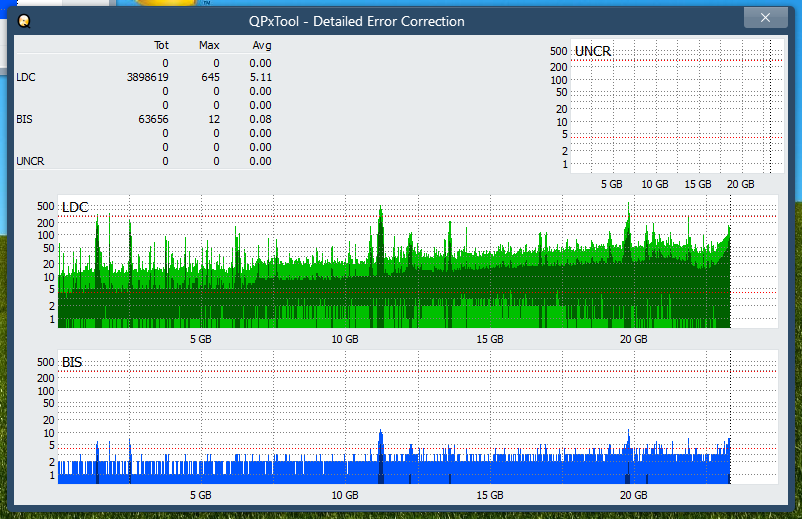The width and height of the screenshot is (802, 519).
Task: Click the 20 GB axis label under UNCR graph
Action: 741,184
